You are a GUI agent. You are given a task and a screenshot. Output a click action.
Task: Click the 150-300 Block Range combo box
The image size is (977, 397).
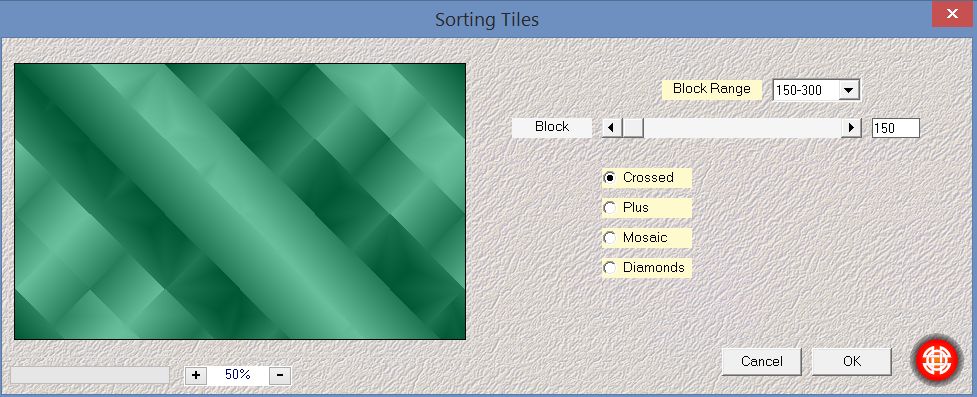coord(816,90)
